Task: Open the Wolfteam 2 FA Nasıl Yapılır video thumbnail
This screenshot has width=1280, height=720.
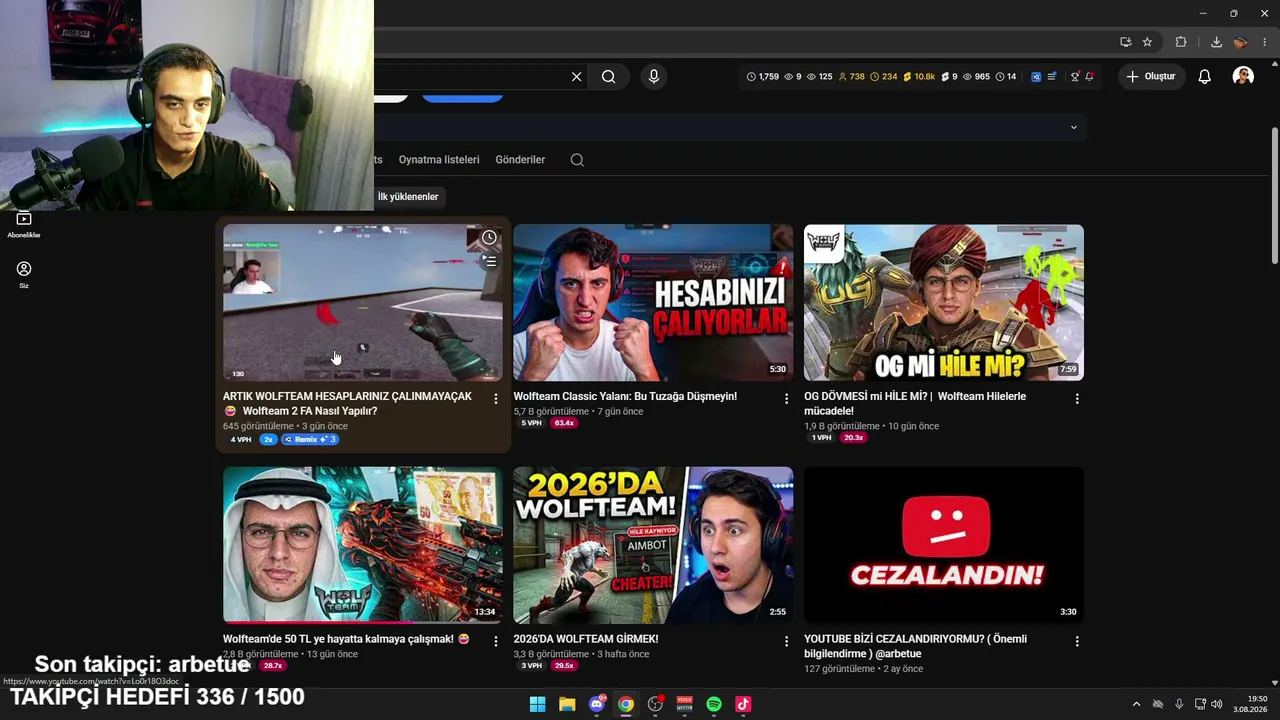Action: coord(363,302)
